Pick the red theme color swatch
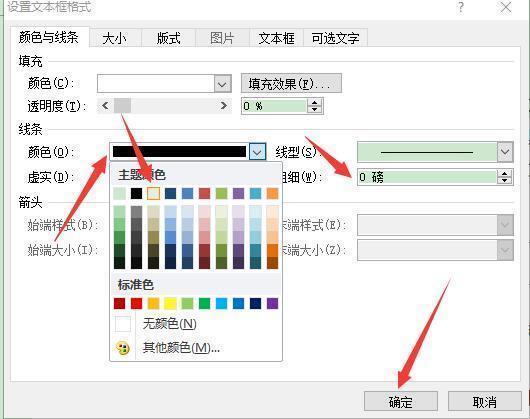Image resolution: width=530 pixels, height=419 pixels. (204, 194)
